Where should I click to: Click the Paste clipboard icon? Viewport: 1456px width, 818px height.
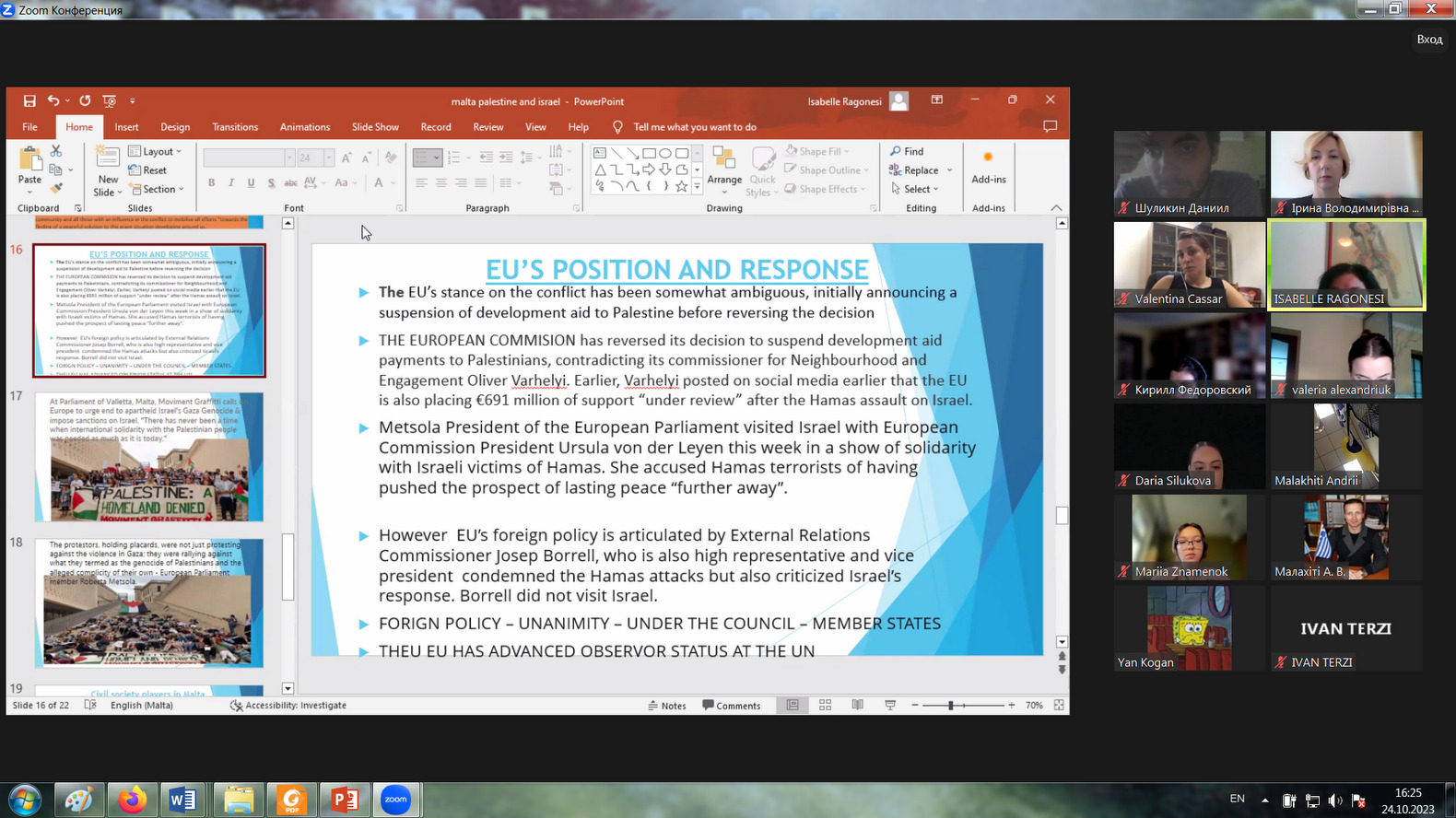(x=30, y=159)
